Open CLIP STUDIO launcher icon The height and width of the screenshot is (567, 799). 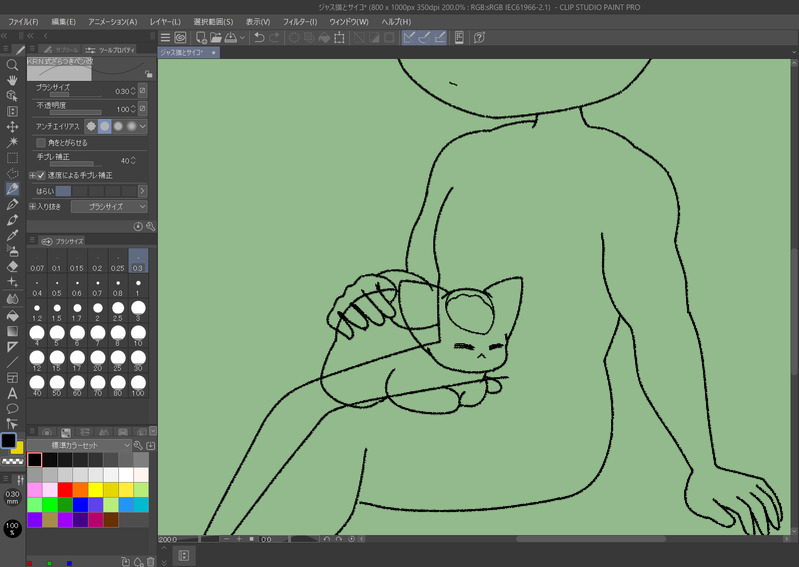[x=180, y=37]
